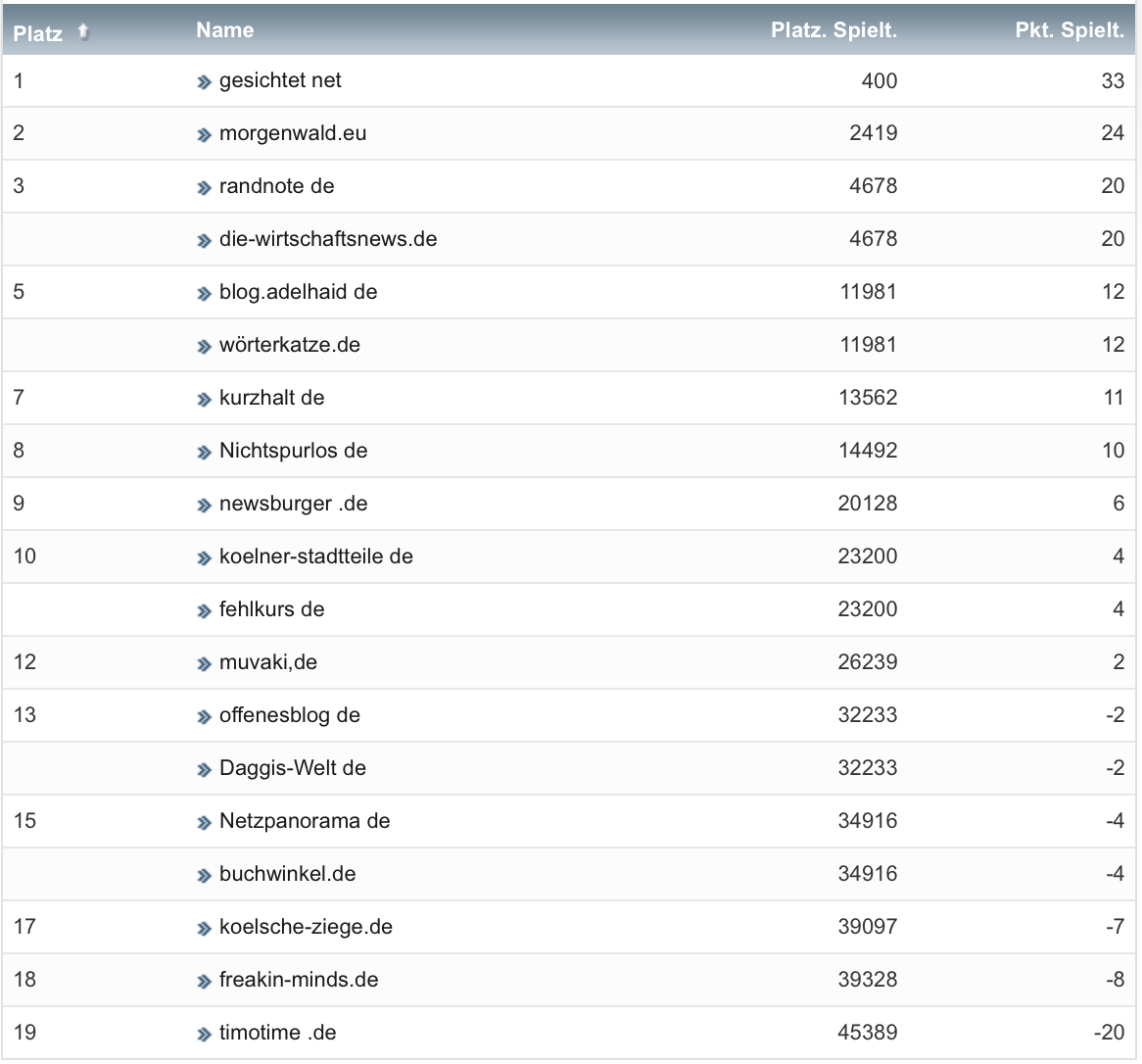This screenshot has width=1142, height=1064.
Task: Click the points value 33
Action: pos(1113,81)
